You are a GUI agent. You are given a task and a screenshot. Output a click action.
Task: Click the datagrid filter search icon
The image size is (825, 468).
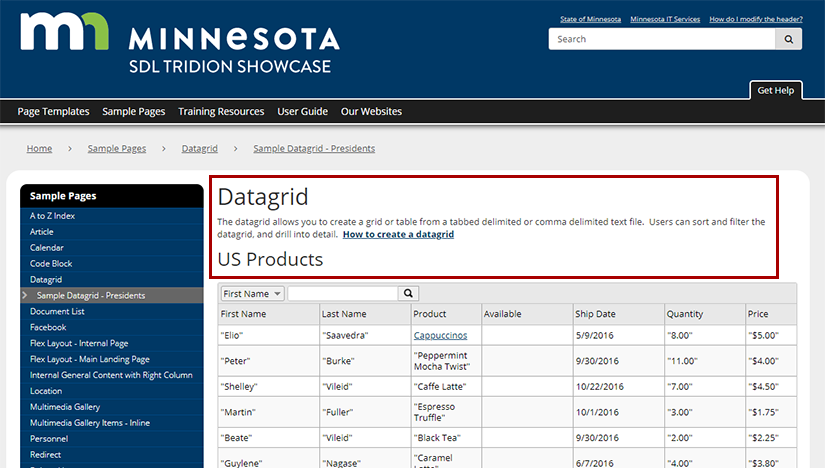click(408, 293)
